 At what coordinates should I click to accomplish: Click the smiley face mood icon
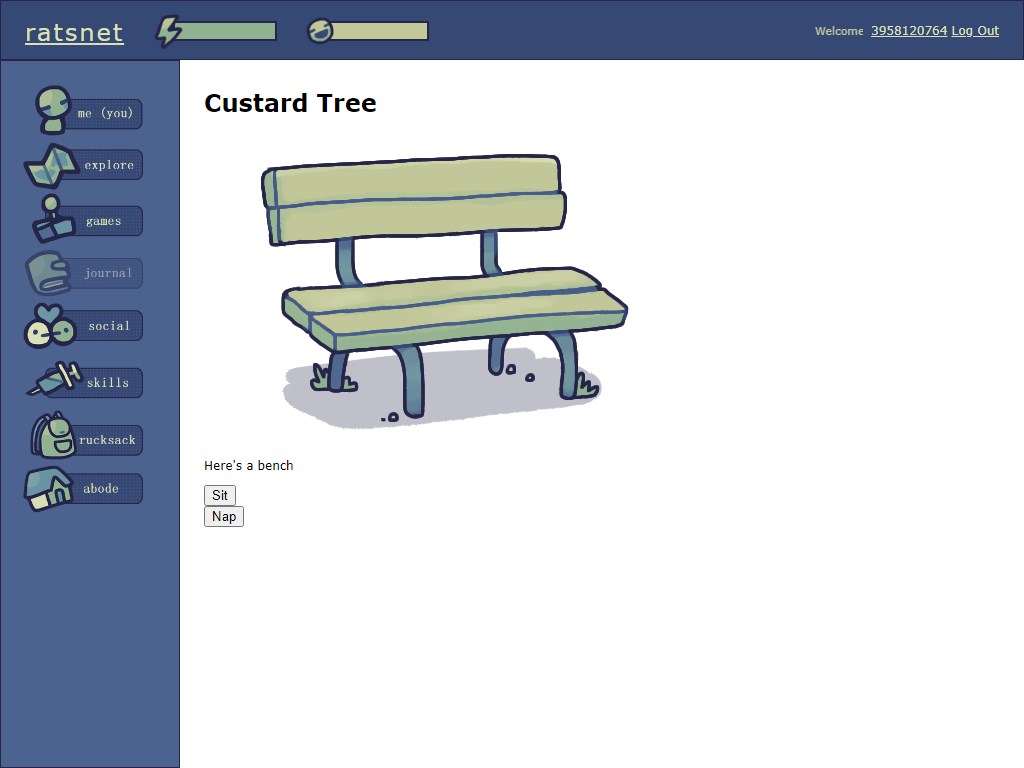pos(320,31)
